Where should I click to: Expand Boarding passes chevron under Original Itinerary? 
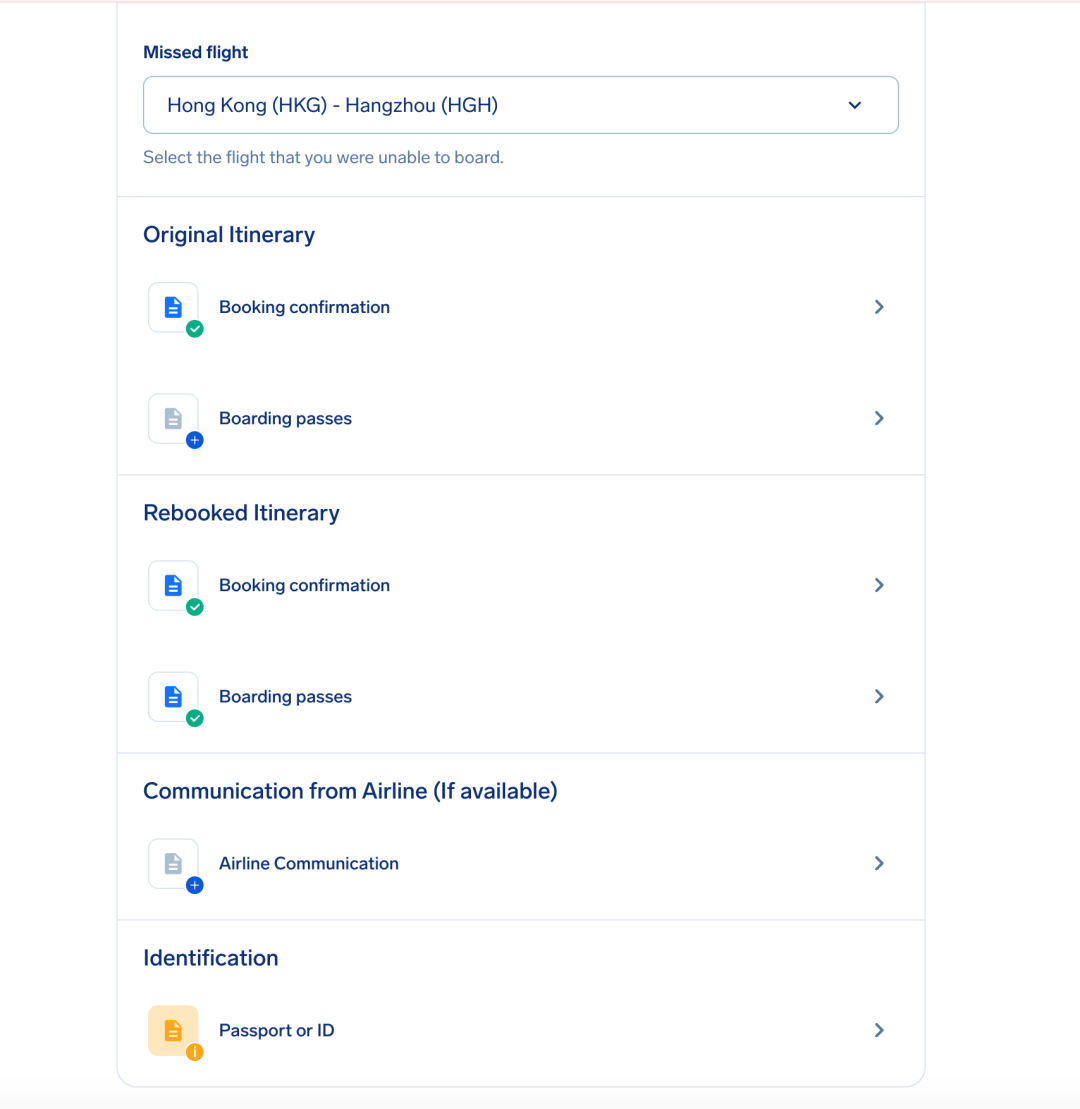click(x=879, y=418)
